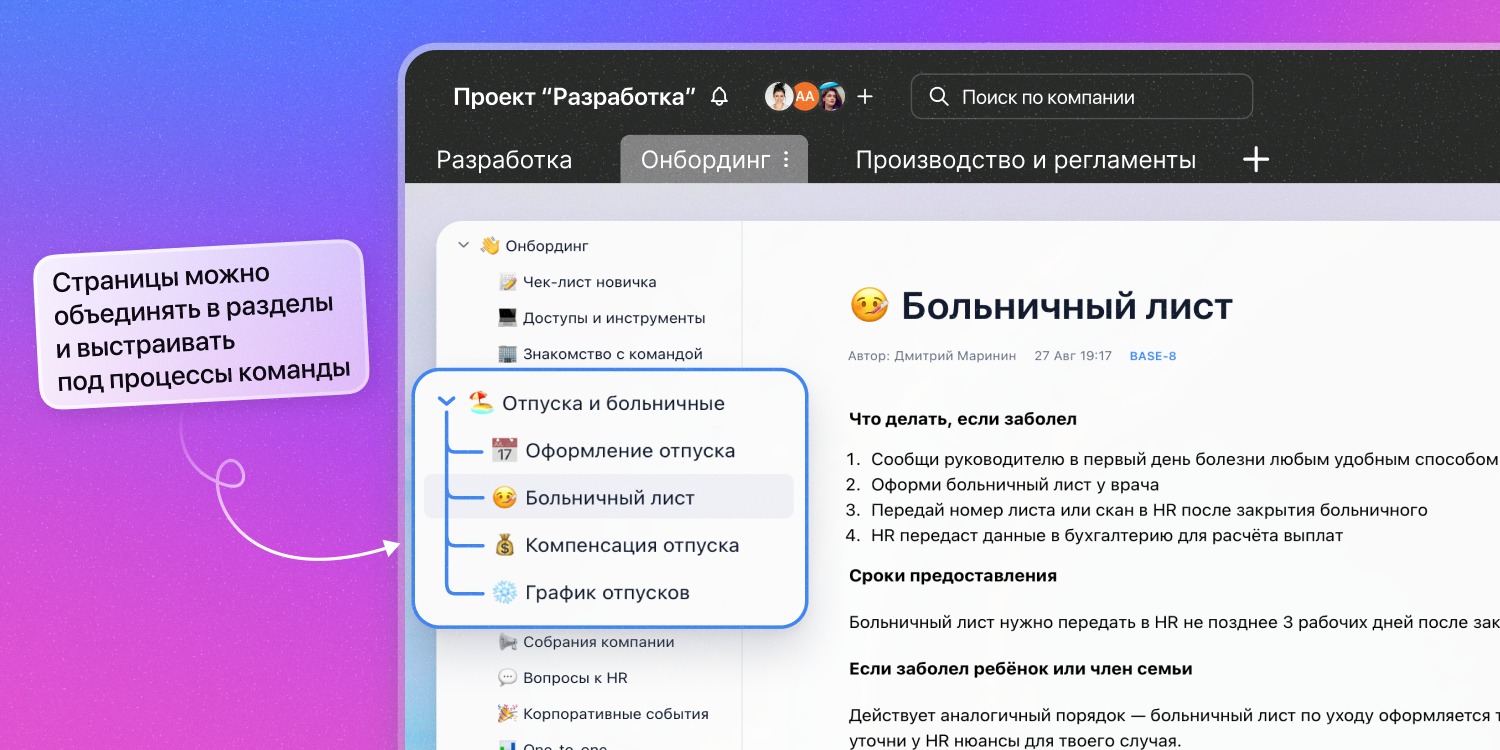Click the Проект “Разработка” title
Screen dimensions: 1500x750
point(575,97)
